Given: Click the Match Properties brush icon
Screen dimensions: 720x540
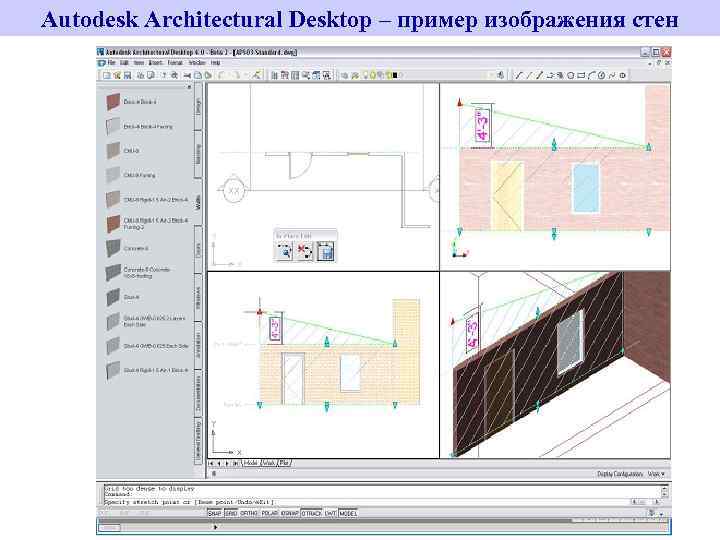Looking at the screenshot, I should pyautogui.click(x=257, y=75).
